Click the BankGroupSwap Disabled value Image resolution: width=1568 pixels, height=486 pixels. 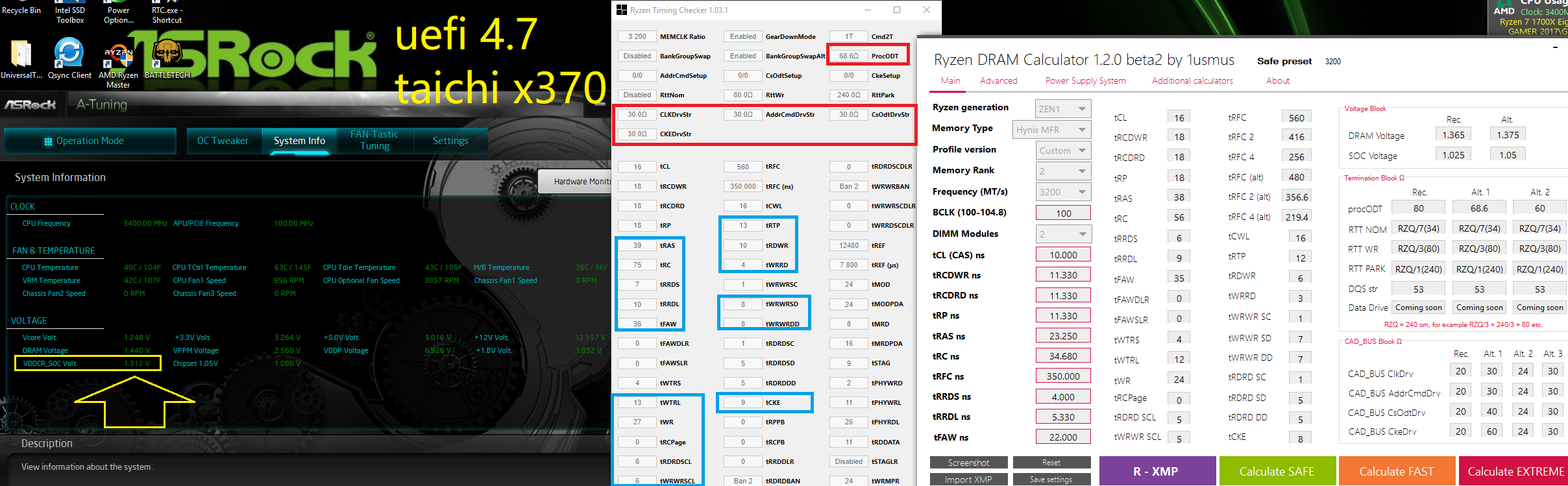(x=637, y=56)
